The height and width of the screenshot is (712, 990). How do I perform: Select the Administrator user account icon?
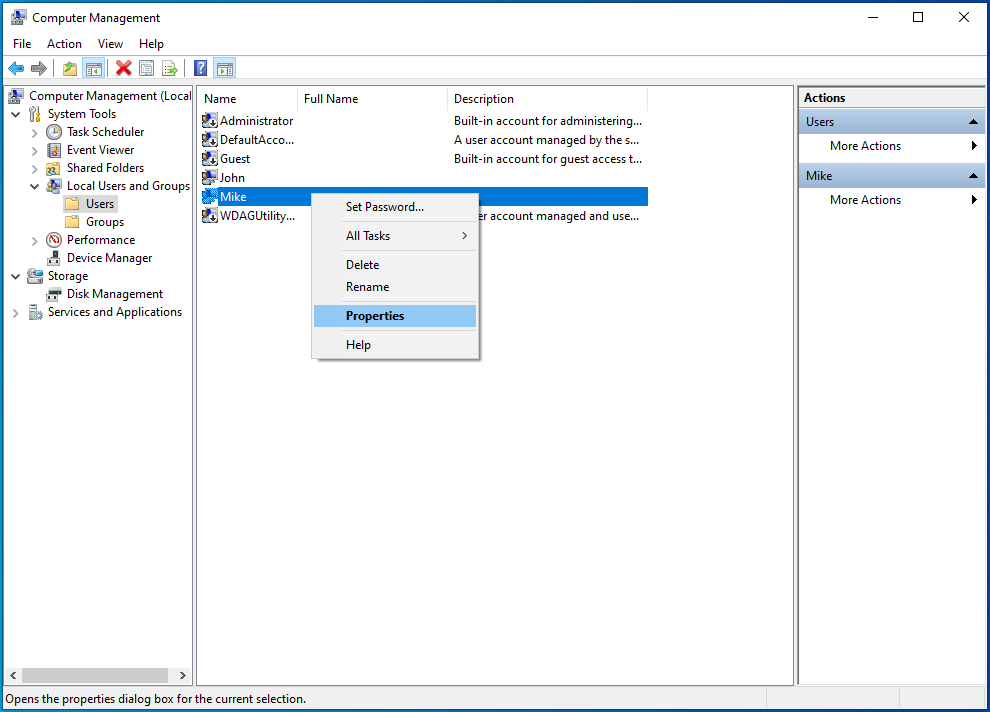click(x=210, y=121)
